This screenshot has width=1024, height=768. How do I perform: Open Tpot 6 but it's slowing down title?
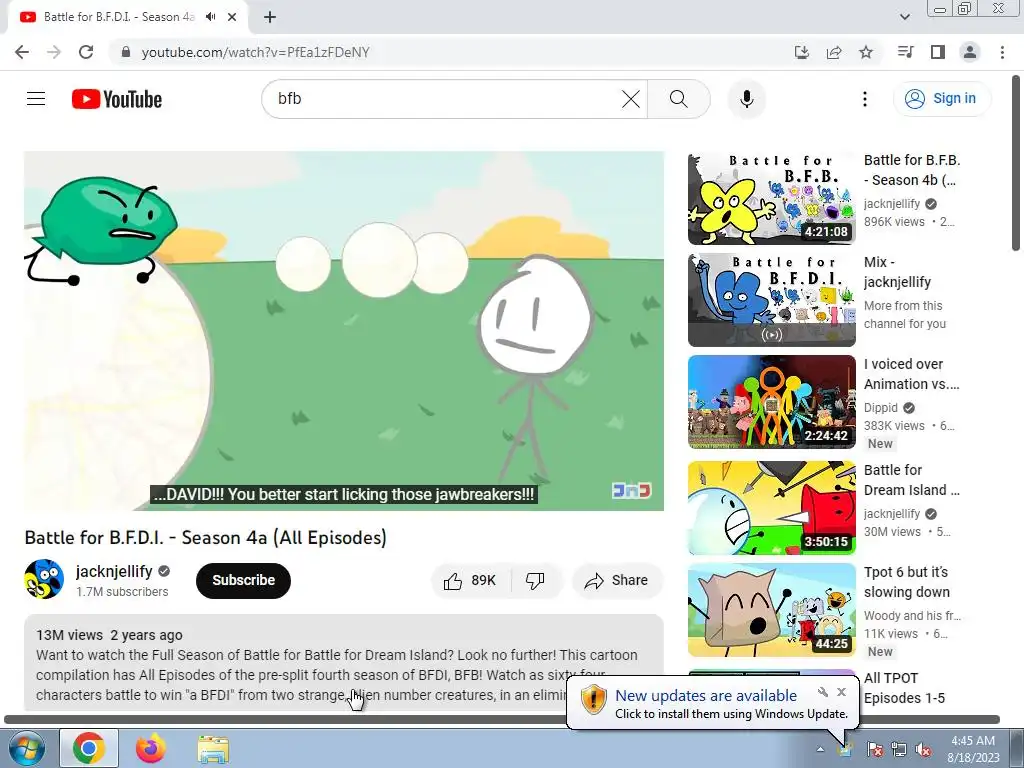tap(906, 582)
